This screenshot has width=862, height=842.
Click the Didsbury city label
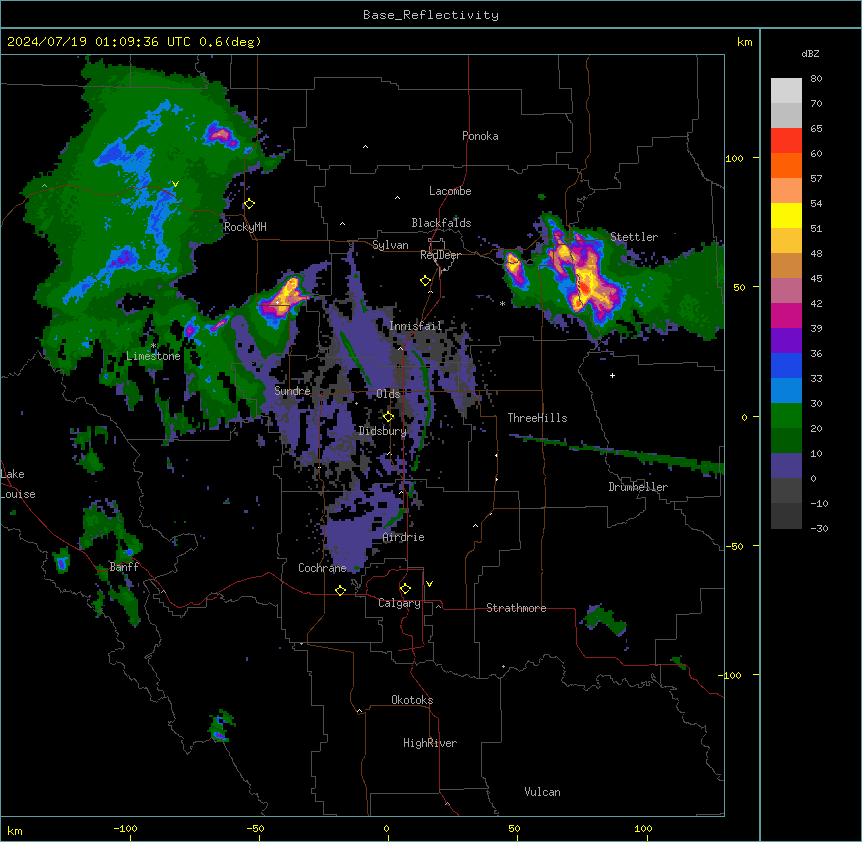pos(383,431)
